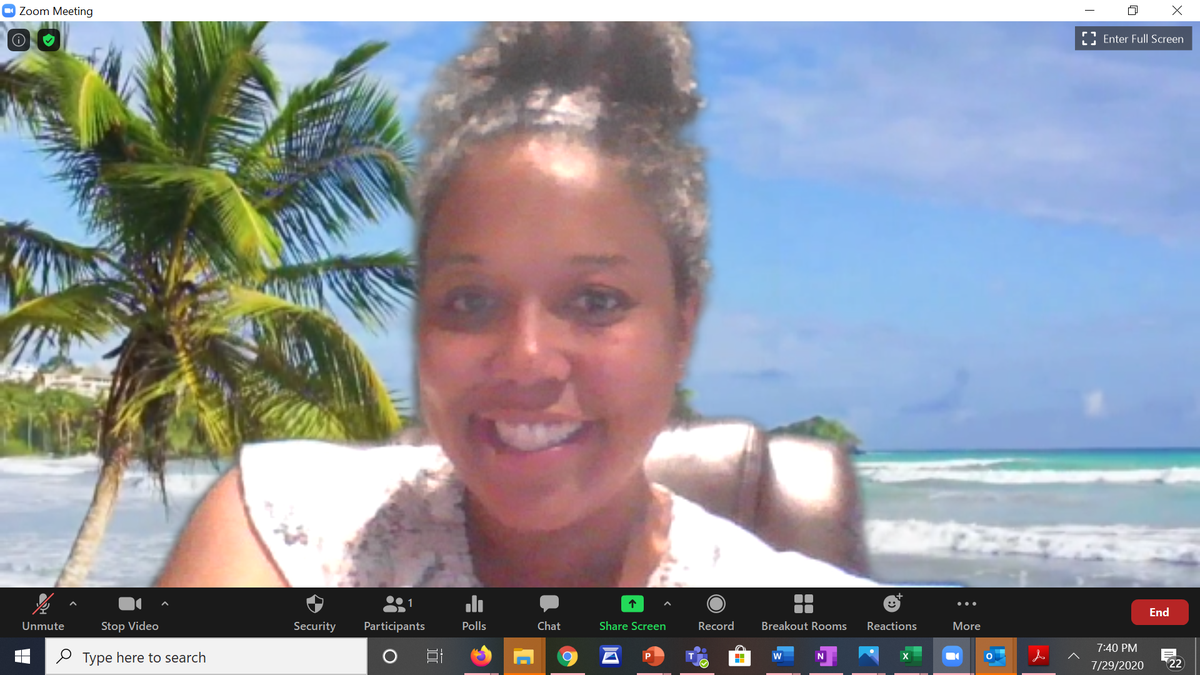Start recording with the Record button
Viewport: 1200px width, 675px height.
pyautogui.click(x=716, y=612)
